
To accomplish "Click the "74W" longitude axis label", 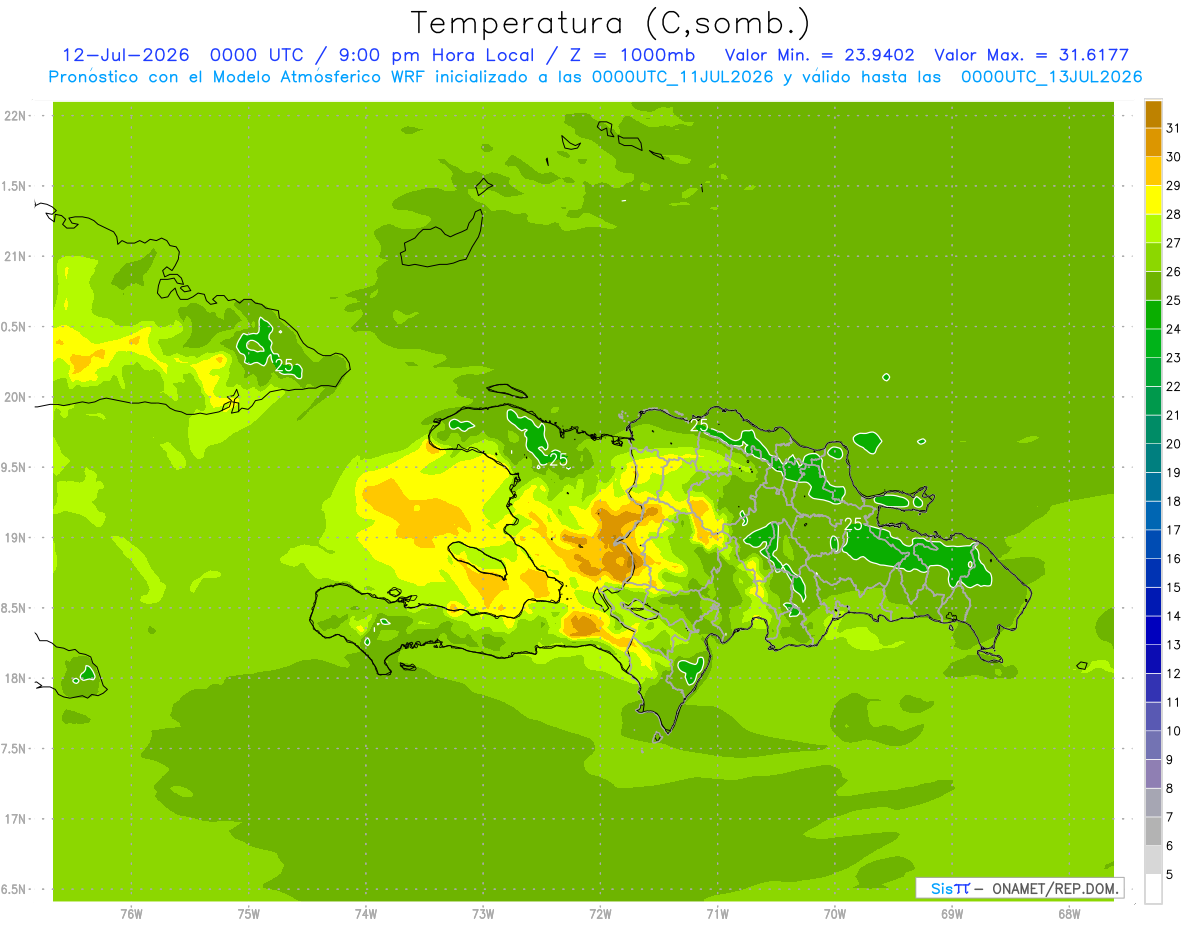I will 366,914.
